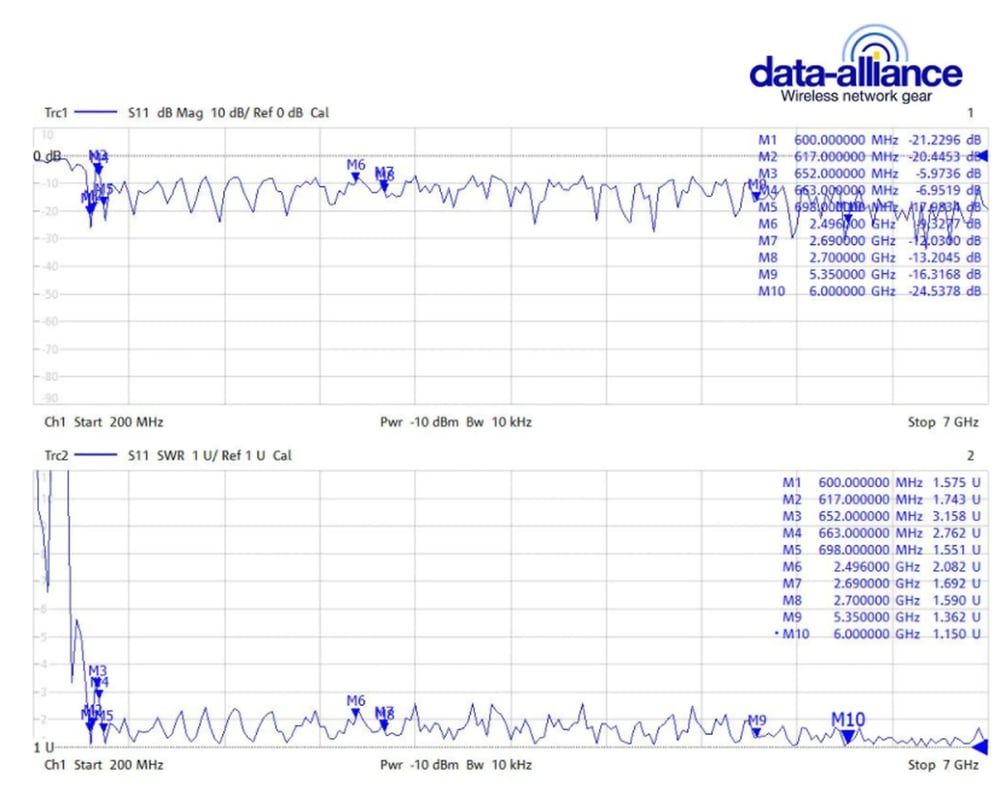The height and width of the screenshot is (800, 1006).
Task: Click SWR table M7 row '1.692 U'
Action: point(956,583)
